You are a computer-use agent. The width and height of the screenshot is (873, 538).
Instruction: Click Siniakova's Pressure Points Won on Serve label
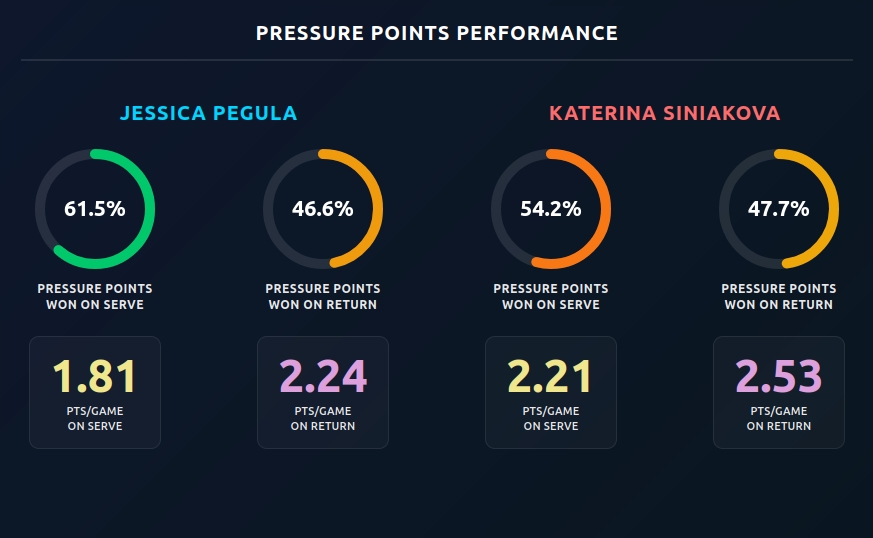[x=550, y=296]
